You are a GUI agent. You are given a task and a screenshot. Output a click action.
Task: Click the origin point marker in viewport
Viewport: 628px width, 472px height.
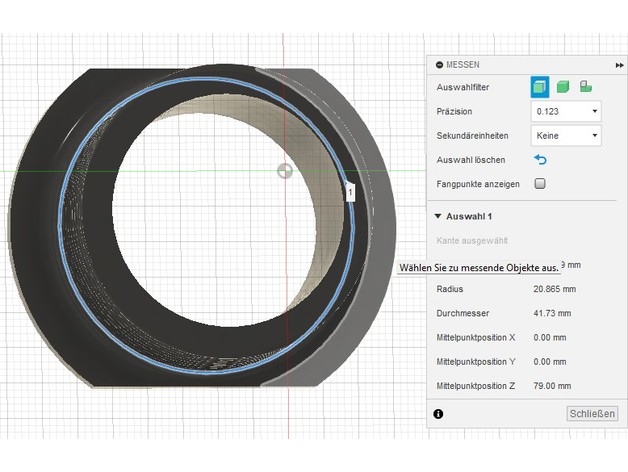284,171
